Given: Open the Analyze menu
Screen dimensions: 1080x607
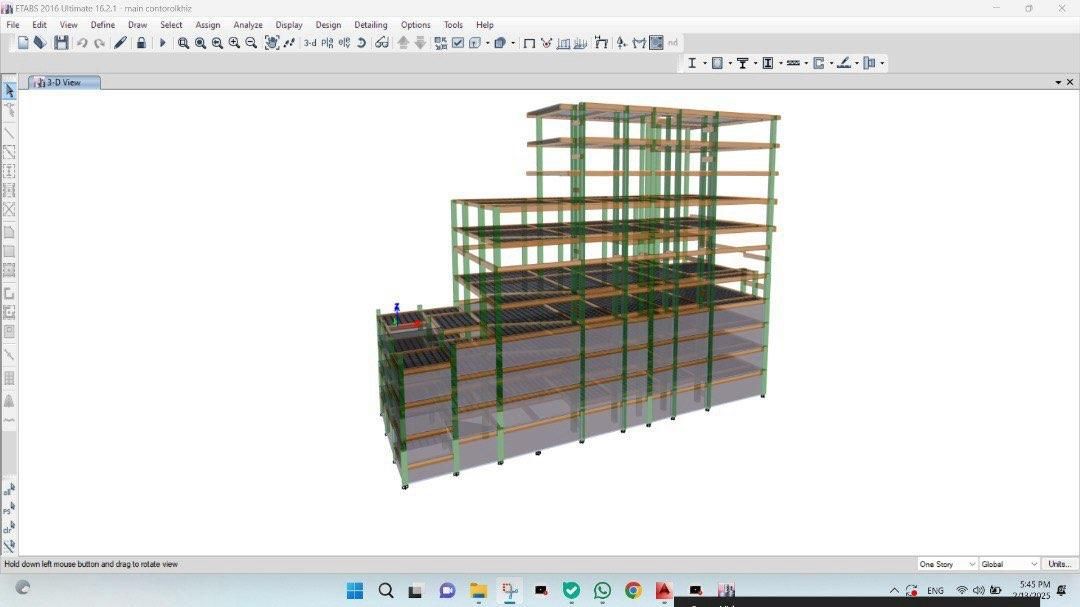Looking at the screenshot, I should tap(248, 25).
